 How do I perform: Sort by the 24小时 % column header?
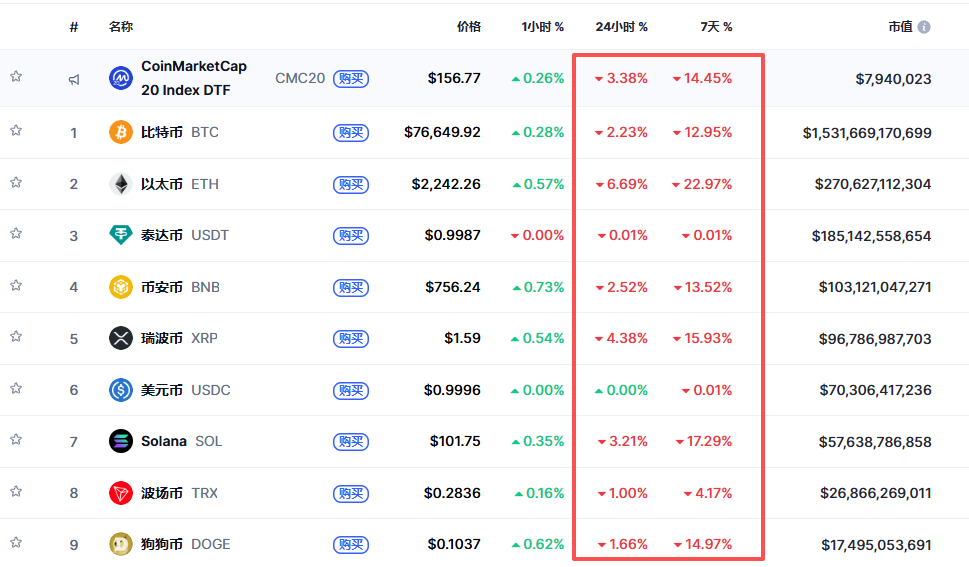tap(621, 27)
